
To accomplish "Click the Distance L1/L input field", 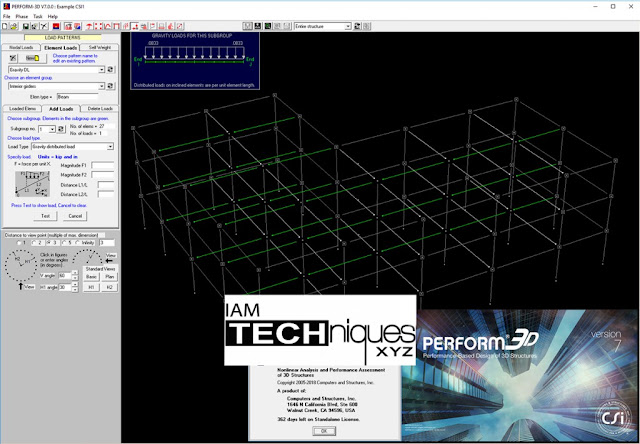I will [106, 185].
